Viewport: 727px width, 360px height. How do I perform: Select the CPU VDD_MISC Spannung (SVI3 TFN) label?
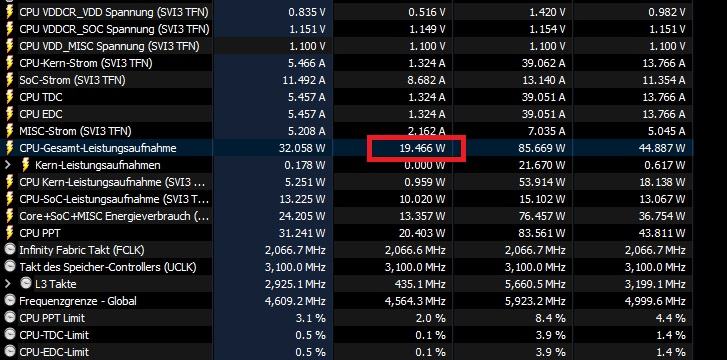109,46
